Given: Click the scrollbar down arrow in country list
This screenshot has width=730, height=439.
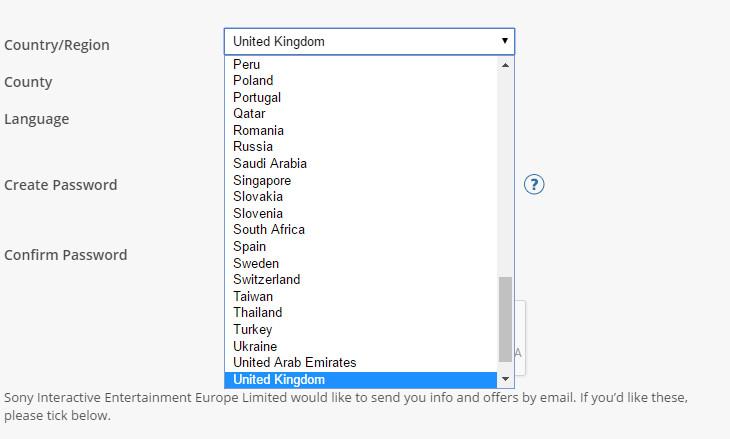Looking at the screenshot, I should coord(505,379).
